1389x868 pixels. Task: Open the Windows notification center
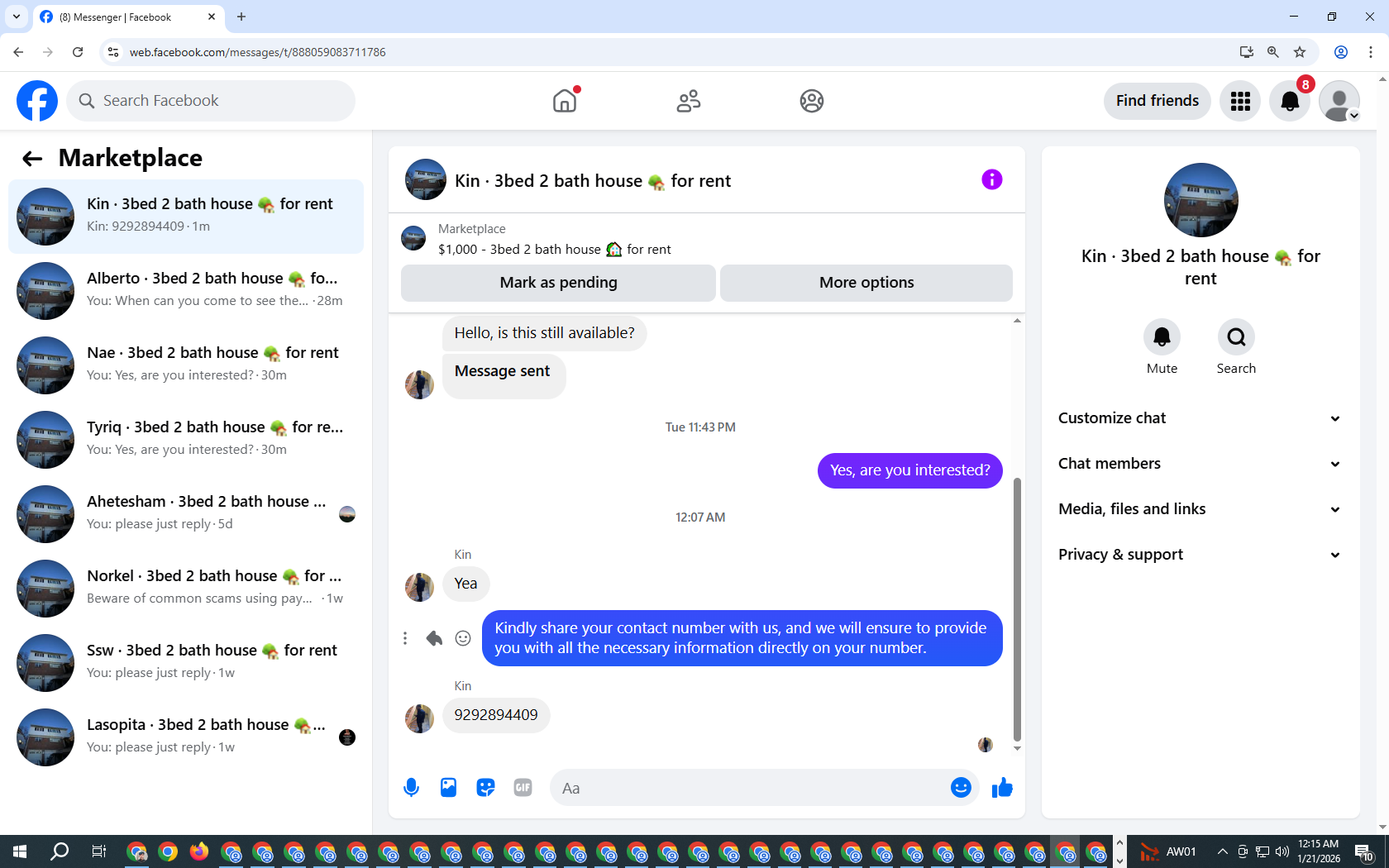pyautogui.click(x=1364, y=851)
